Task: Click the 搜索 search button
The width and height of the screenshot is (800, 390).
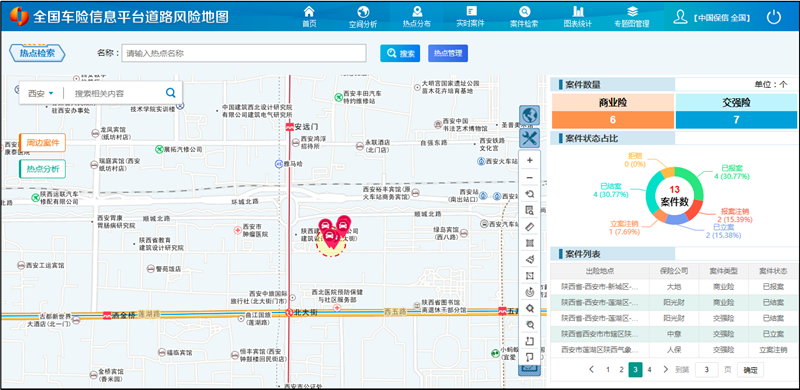Action: (400, 53)
